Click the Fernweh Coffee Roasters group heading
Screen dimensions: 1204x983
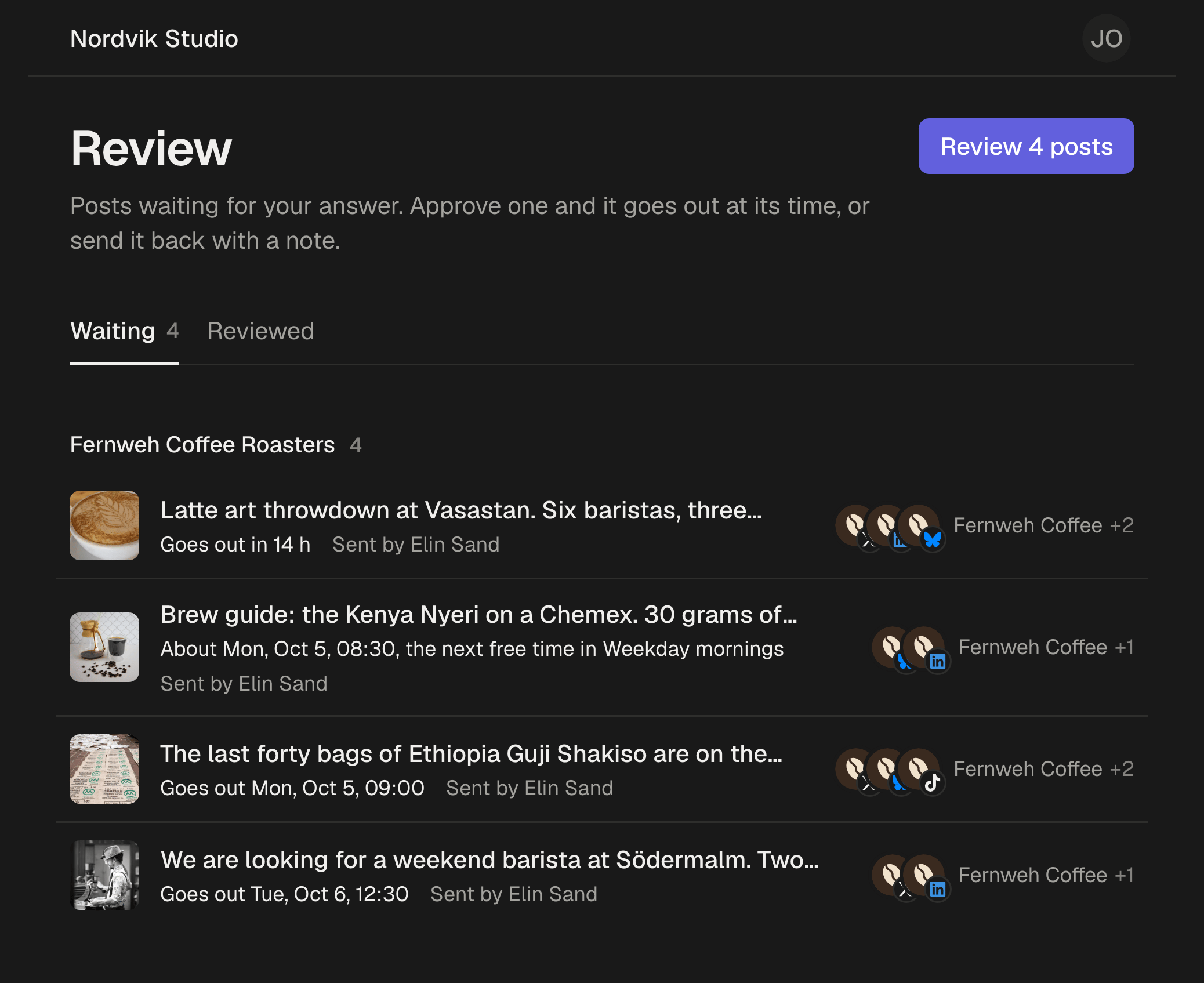click(202, 445)
